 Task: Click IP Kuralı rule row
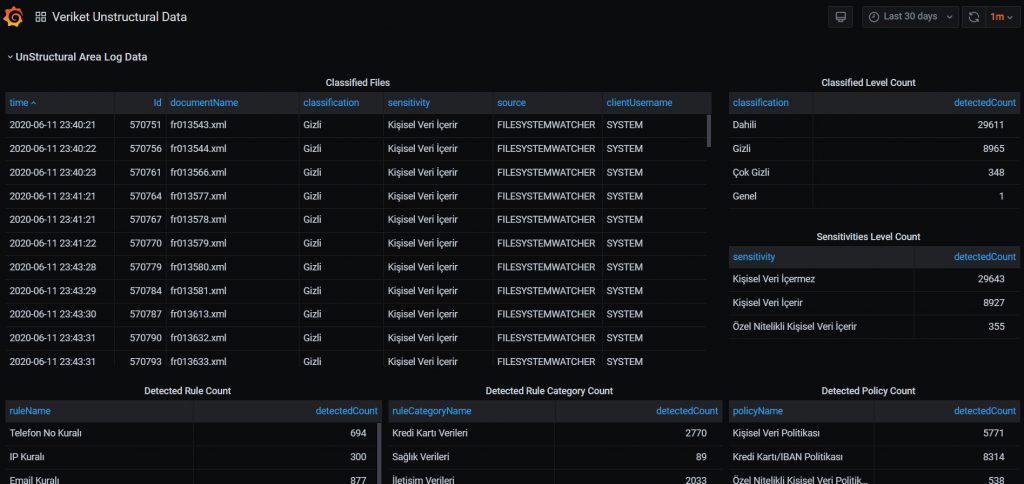click(x=191, y=457)
